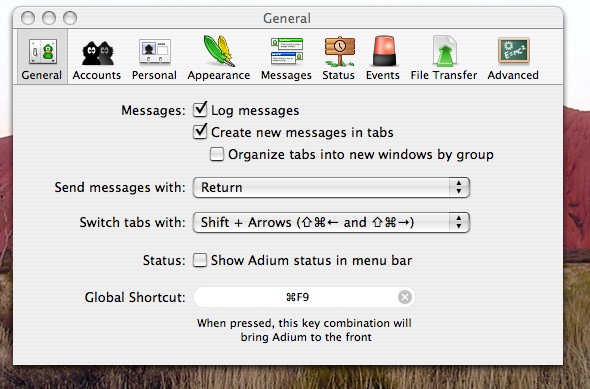Click the 'Status:' label
Screen dimensions: 590x389
(x=164, y=260)
